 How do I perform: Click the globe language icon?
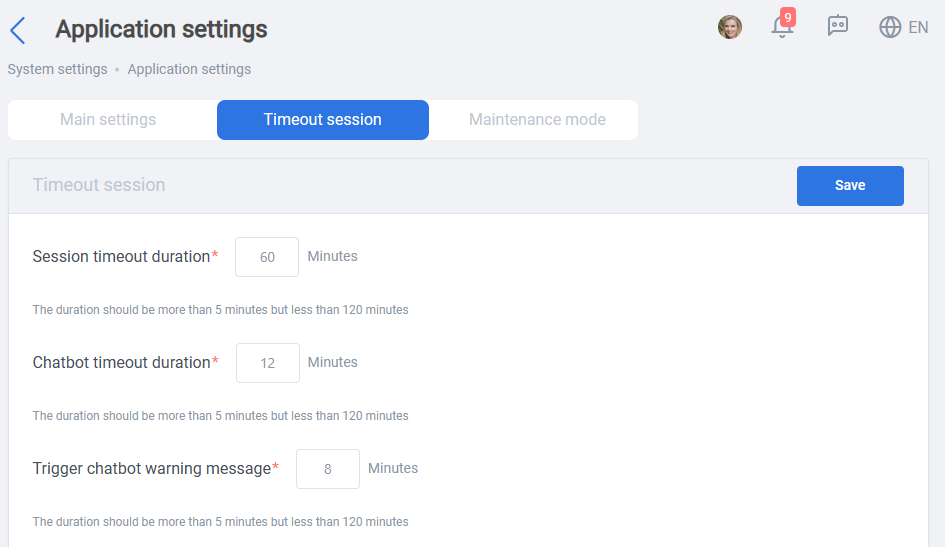pyautogui.click(x=890, y=27)
